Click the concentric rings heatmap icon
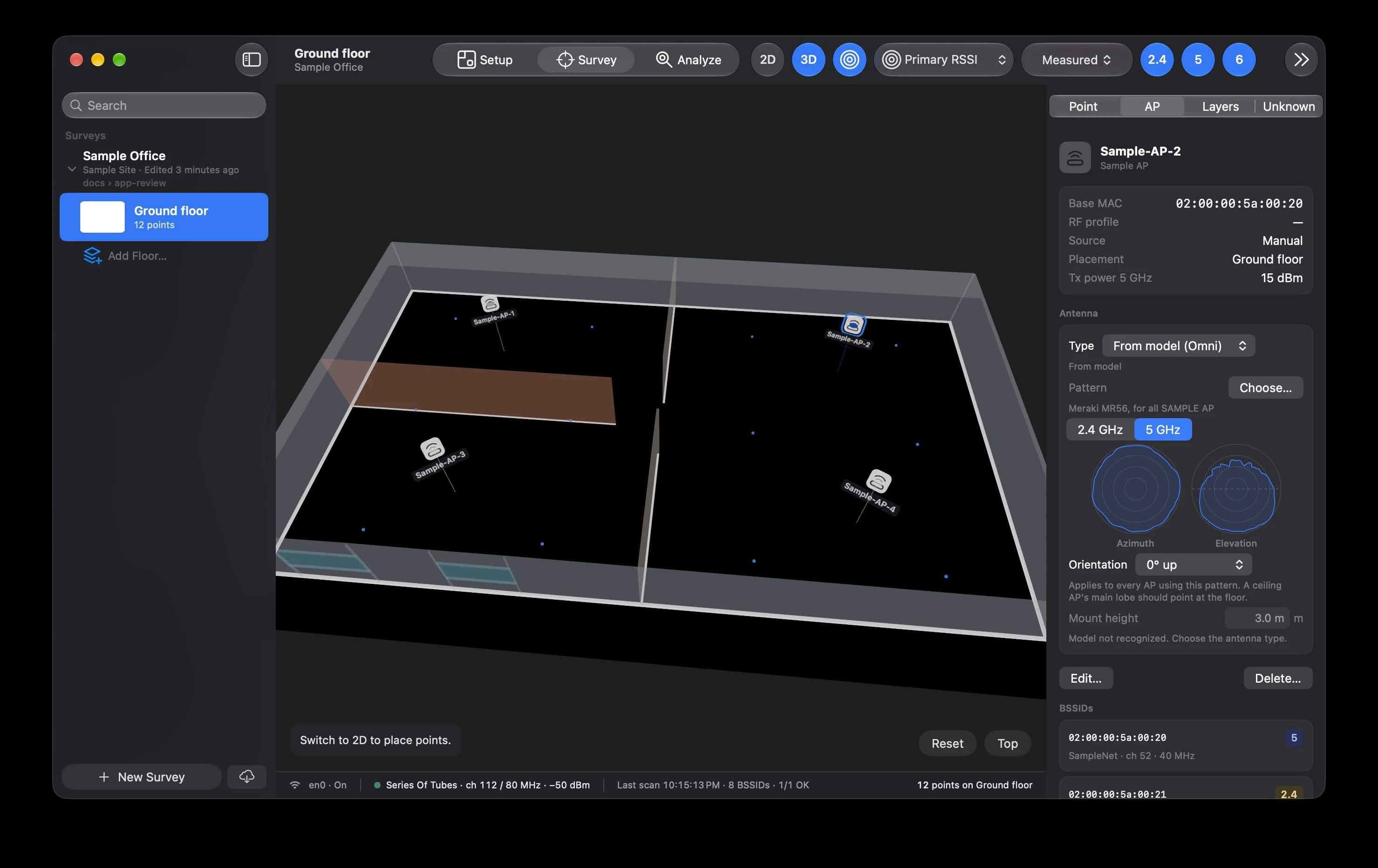This screenshot has height=868, width=1378. coord(849,60)
